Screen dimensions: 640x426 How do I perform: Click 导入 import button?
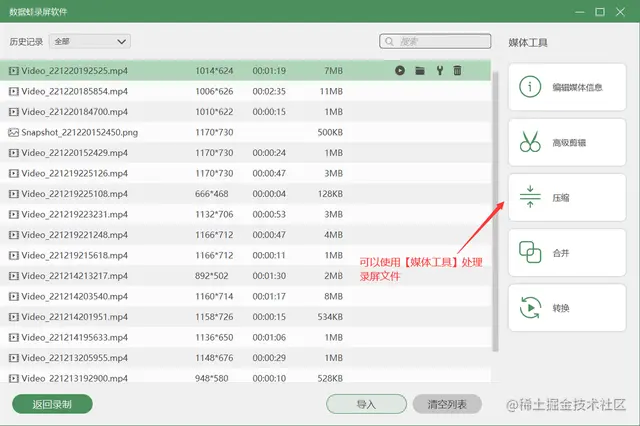click(x=366, y=404)
